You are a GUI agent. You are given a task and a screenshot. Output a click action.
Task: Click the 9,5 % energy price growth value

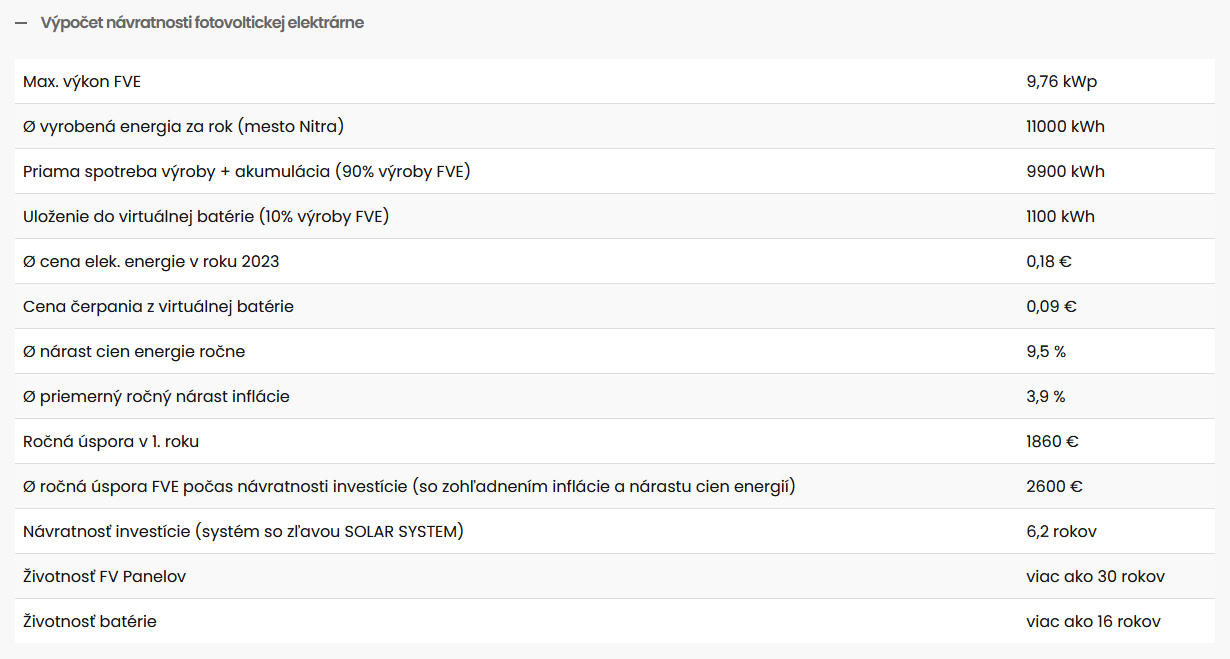pos(1046,352)
